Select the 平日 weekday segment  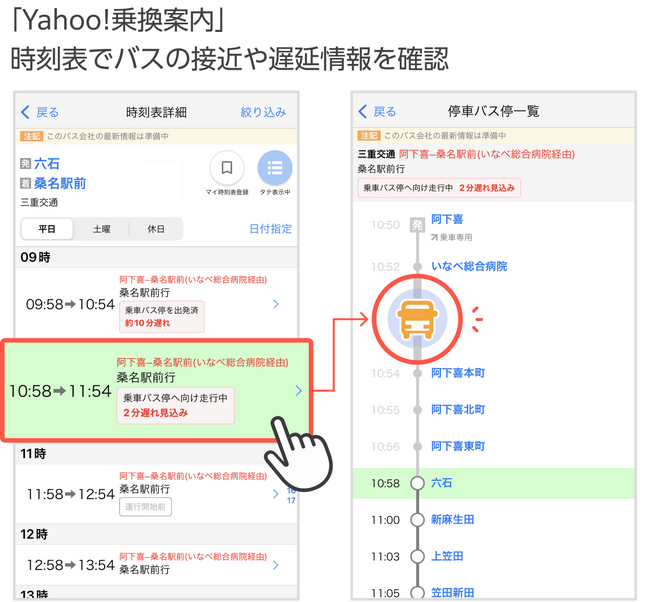coord(47,229)
